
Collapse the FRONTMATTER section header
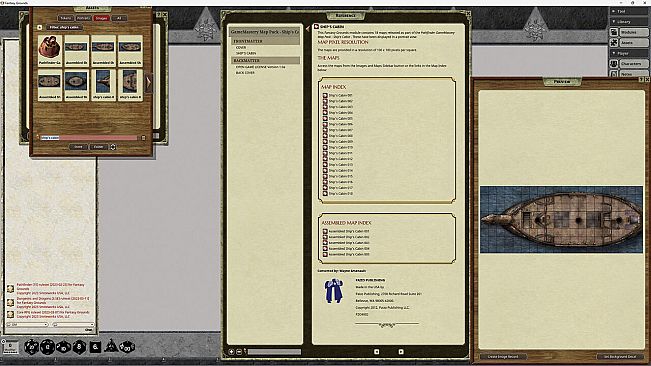[265, 41]
